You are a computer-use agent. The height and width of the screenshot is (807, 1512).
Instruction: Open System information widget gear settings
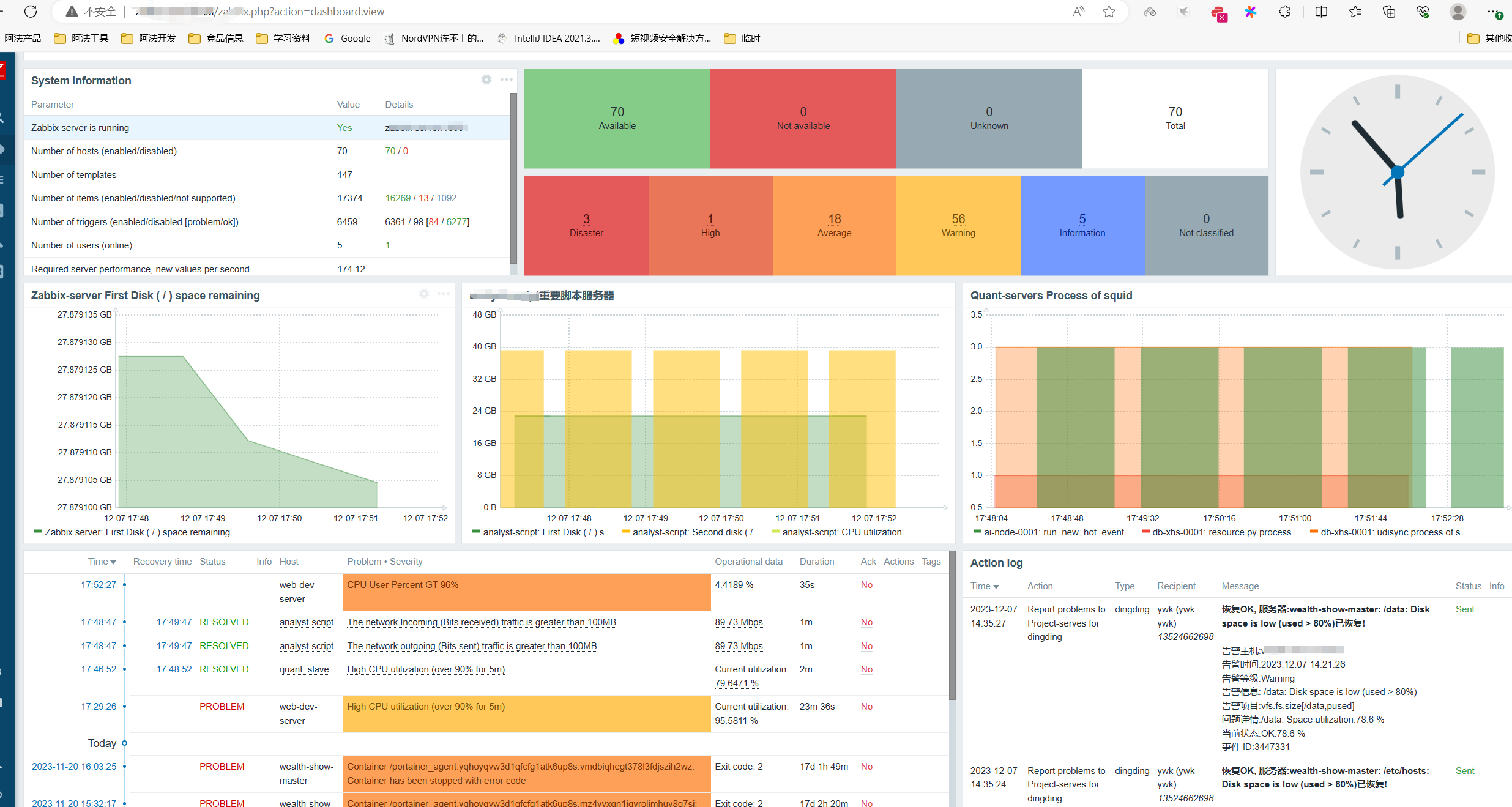click(x=486, y=80)
